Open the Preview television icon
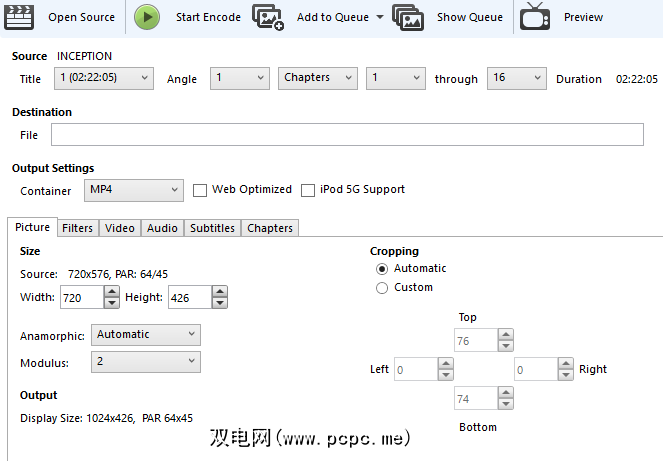The image size is (663, 461). 535,17
